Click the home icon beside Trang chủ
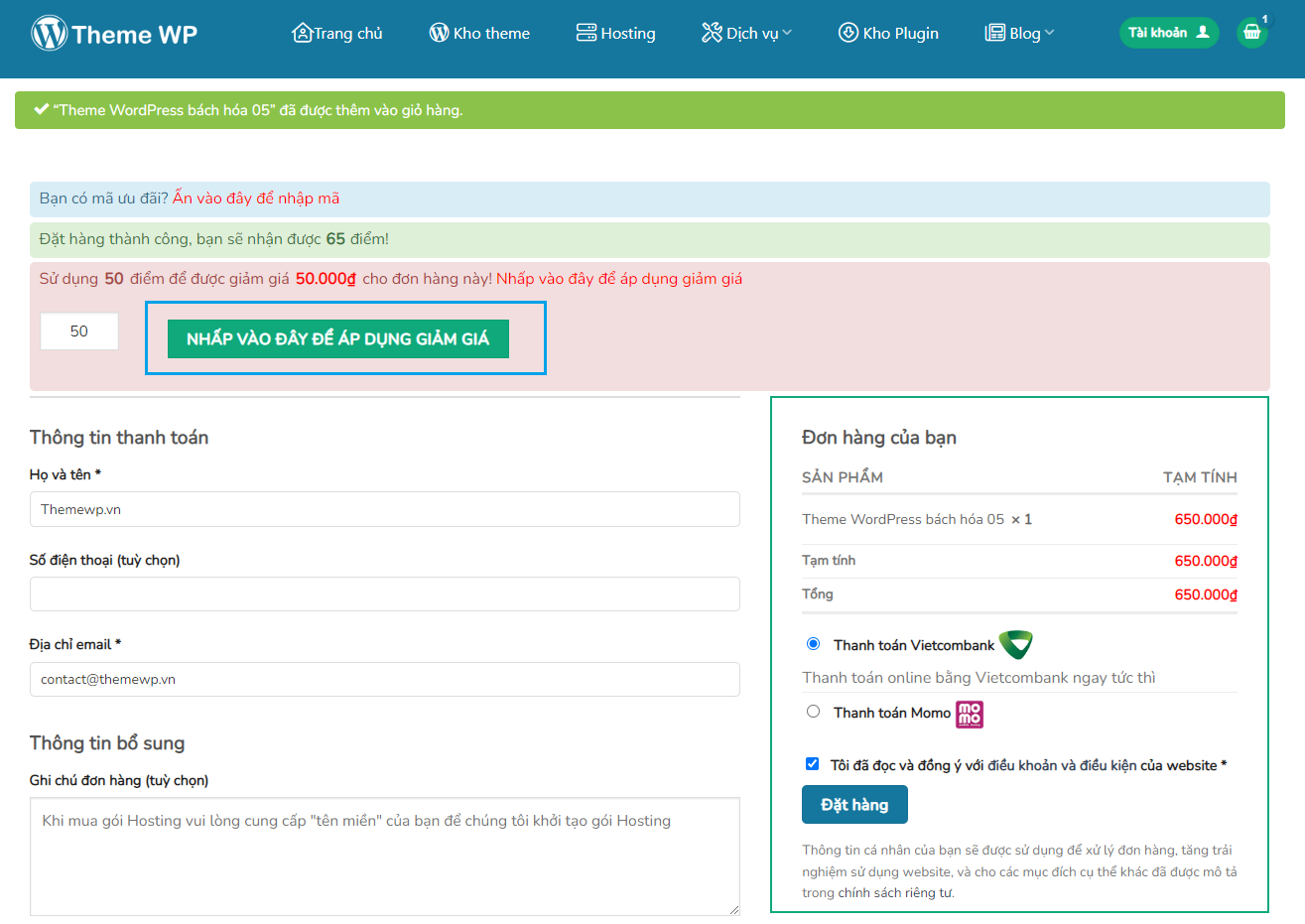 pos(302,33)
